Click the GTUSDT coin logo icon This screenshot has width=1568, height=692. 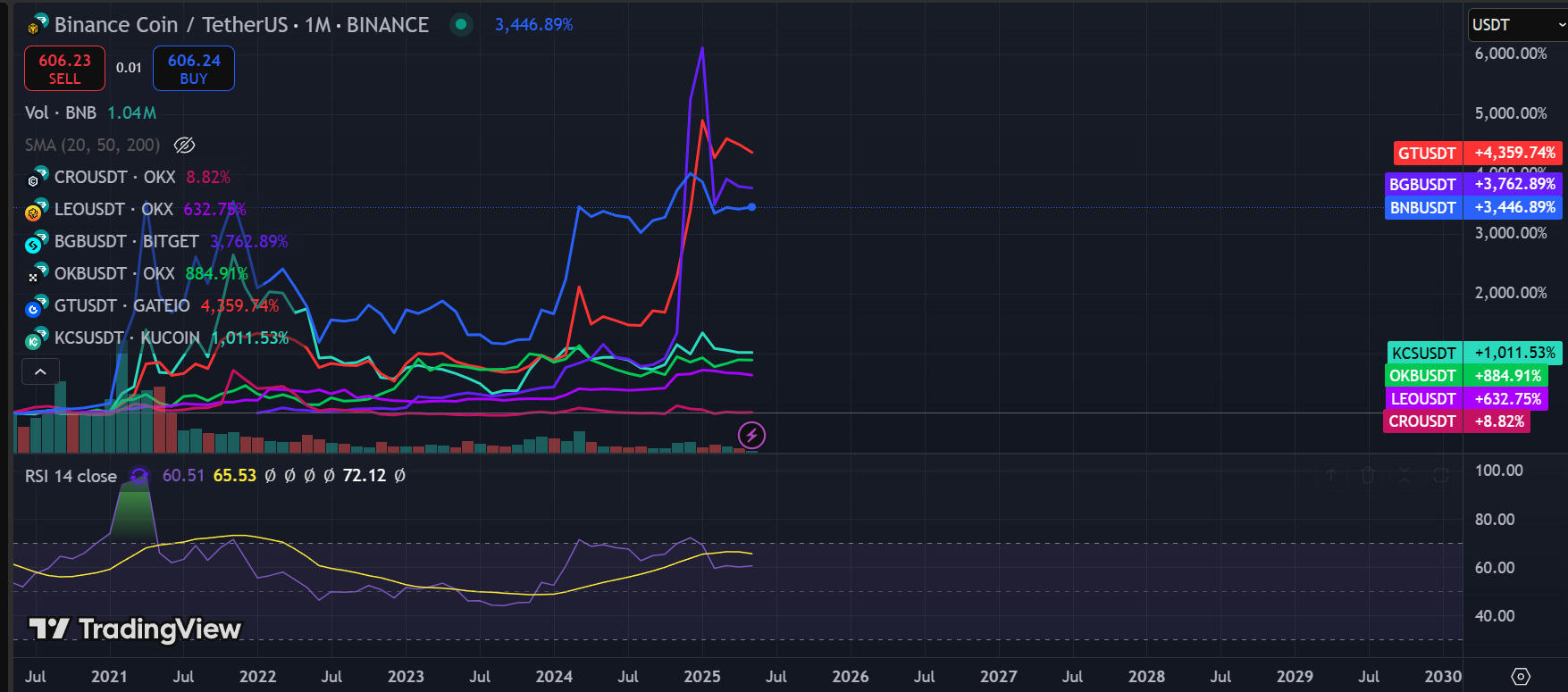(x=36, y=306)
